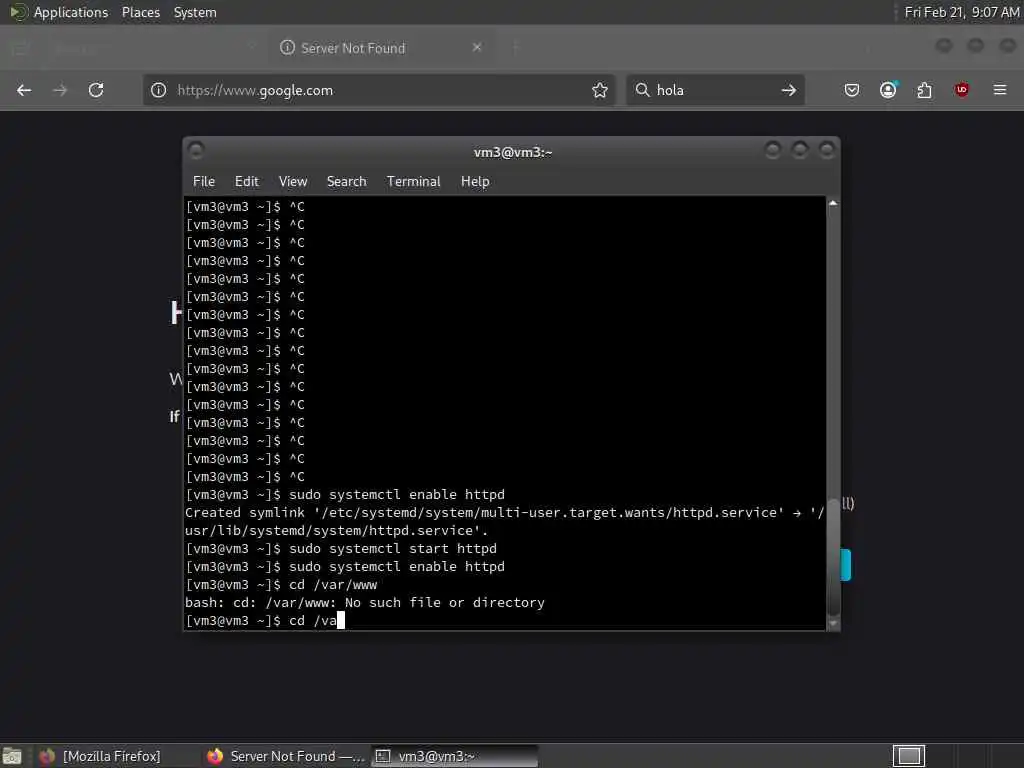Viewport: 1024px width, 768px height.
Task: Click the 'Created symlink' output line
Action: click(505, 521)
